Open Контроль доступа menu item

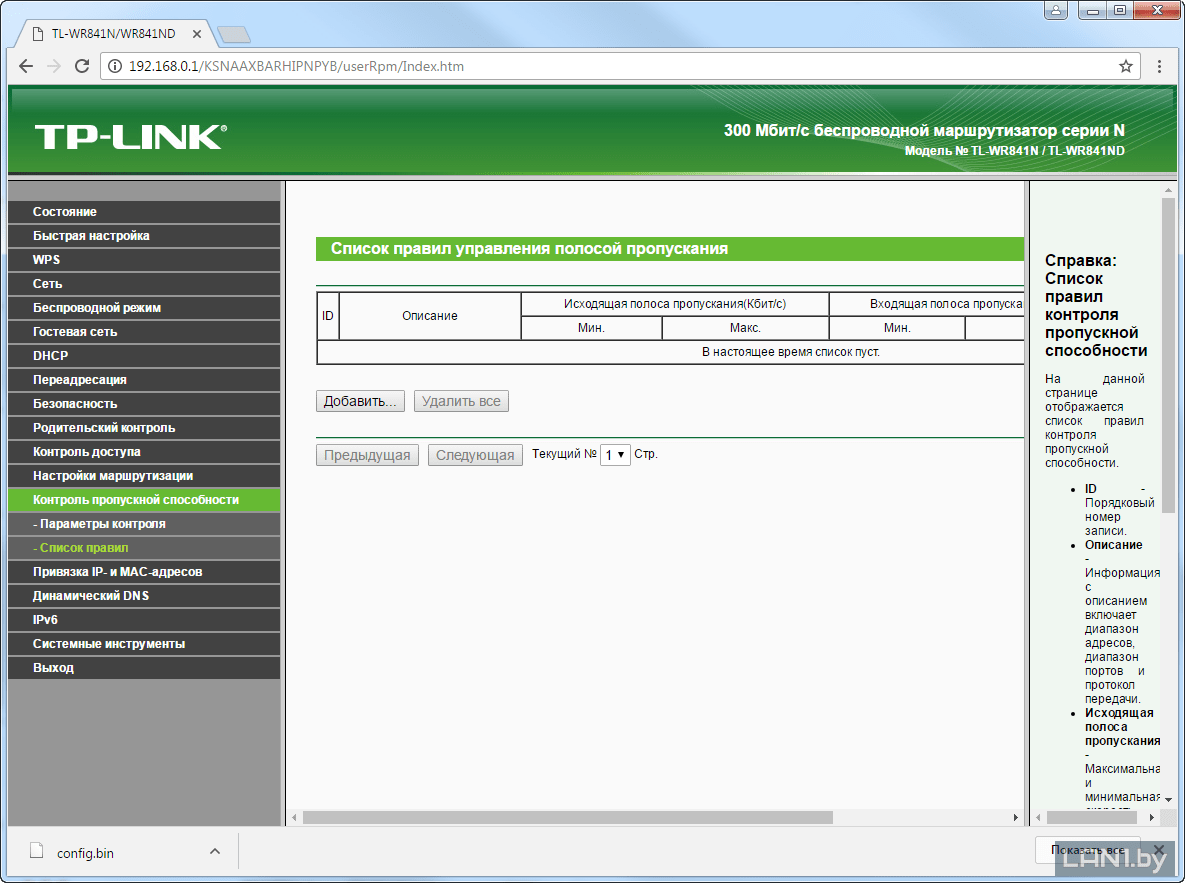pos(144,451)
